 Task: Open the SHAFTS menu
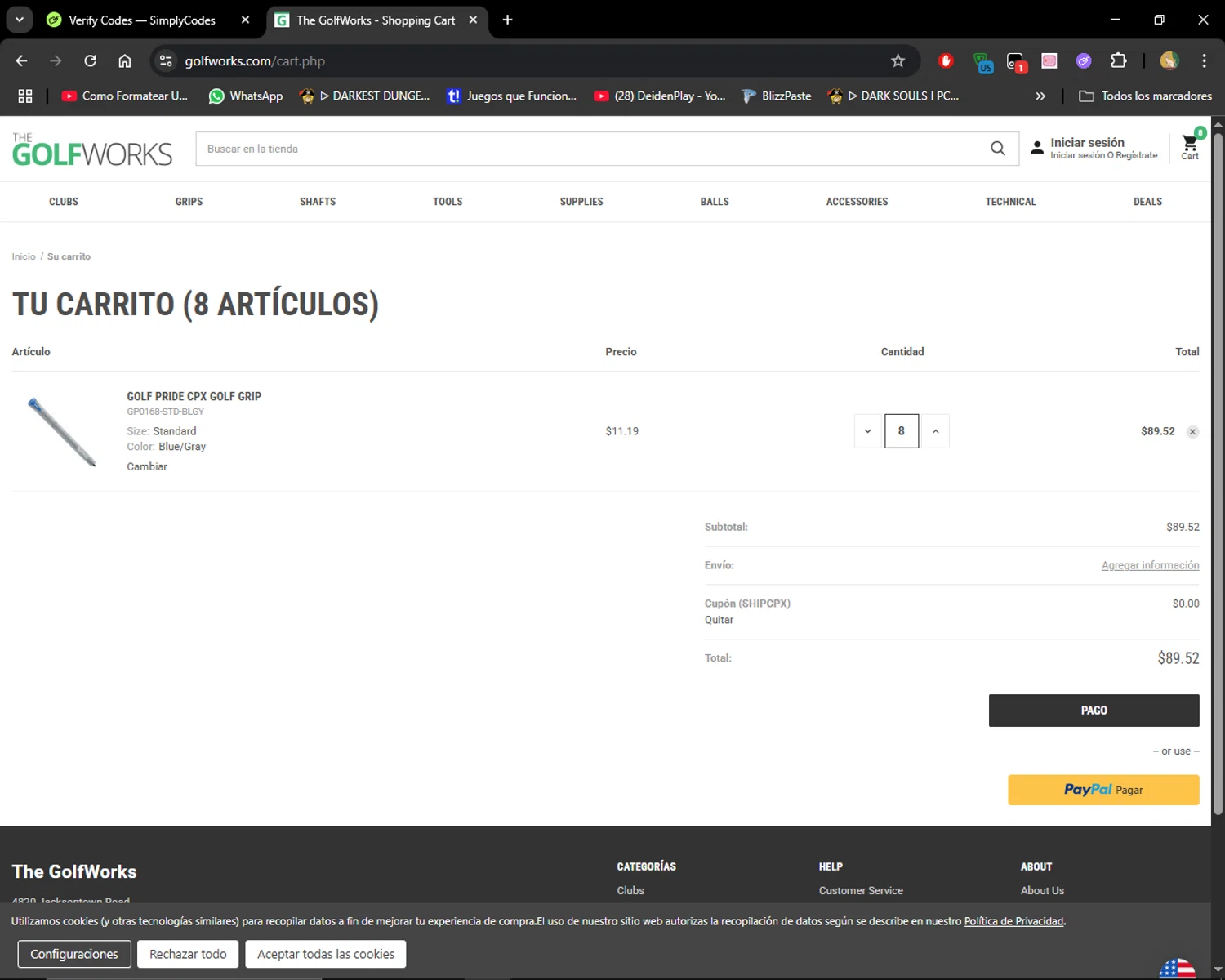click(x=318, y=202)
